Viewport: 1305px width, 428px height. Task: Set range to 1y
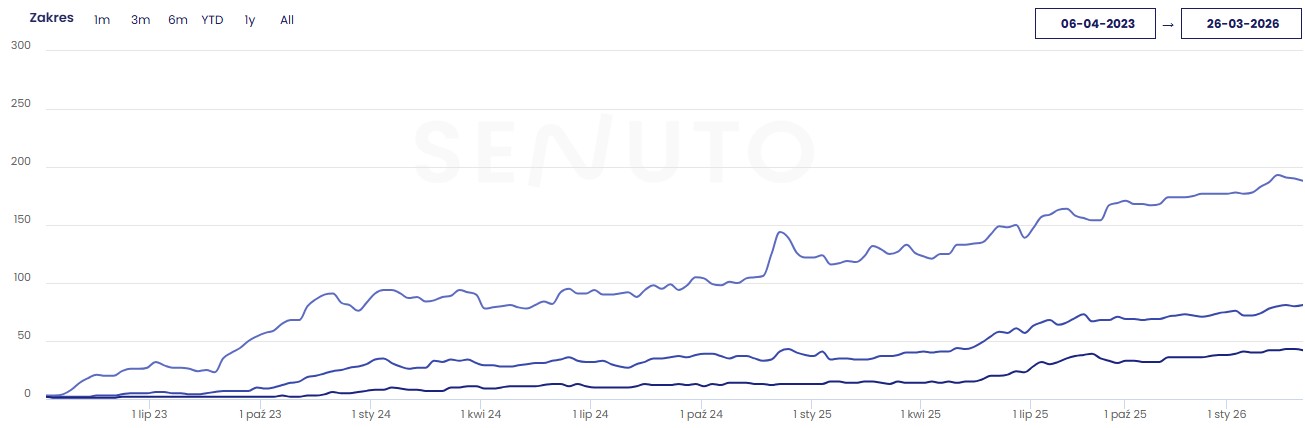point(249,20)
